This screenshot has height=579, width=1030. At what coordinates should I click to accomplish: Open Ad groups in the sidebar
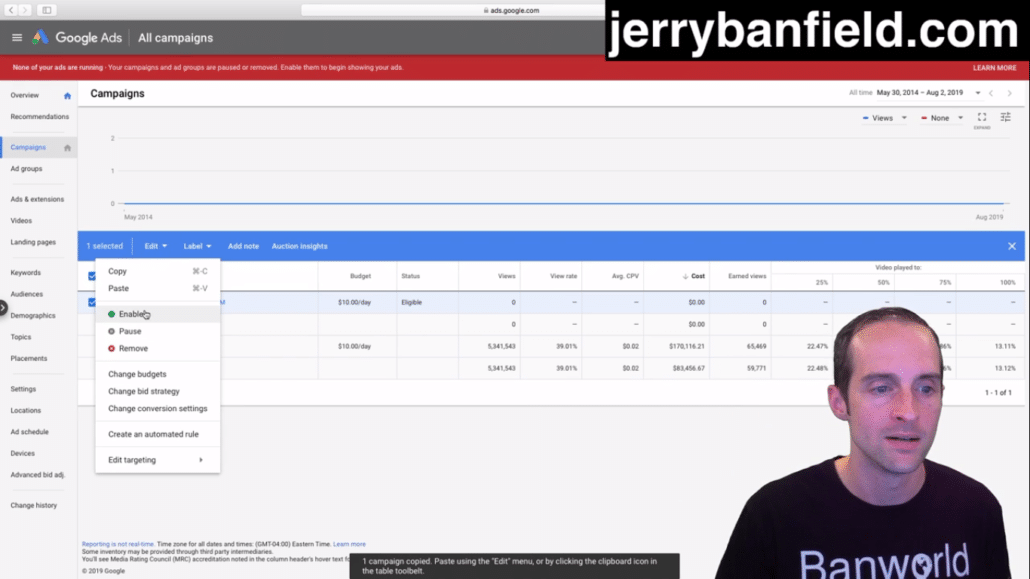(x=26, y=169)
